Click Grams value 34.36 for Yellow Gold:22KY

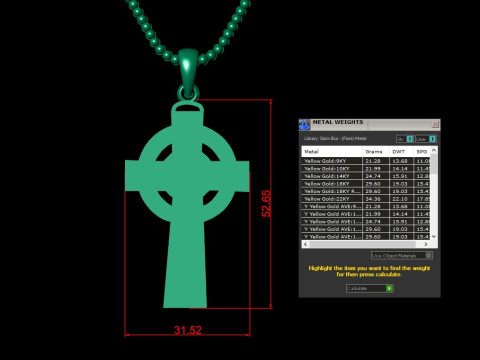[x=373, y=199]
